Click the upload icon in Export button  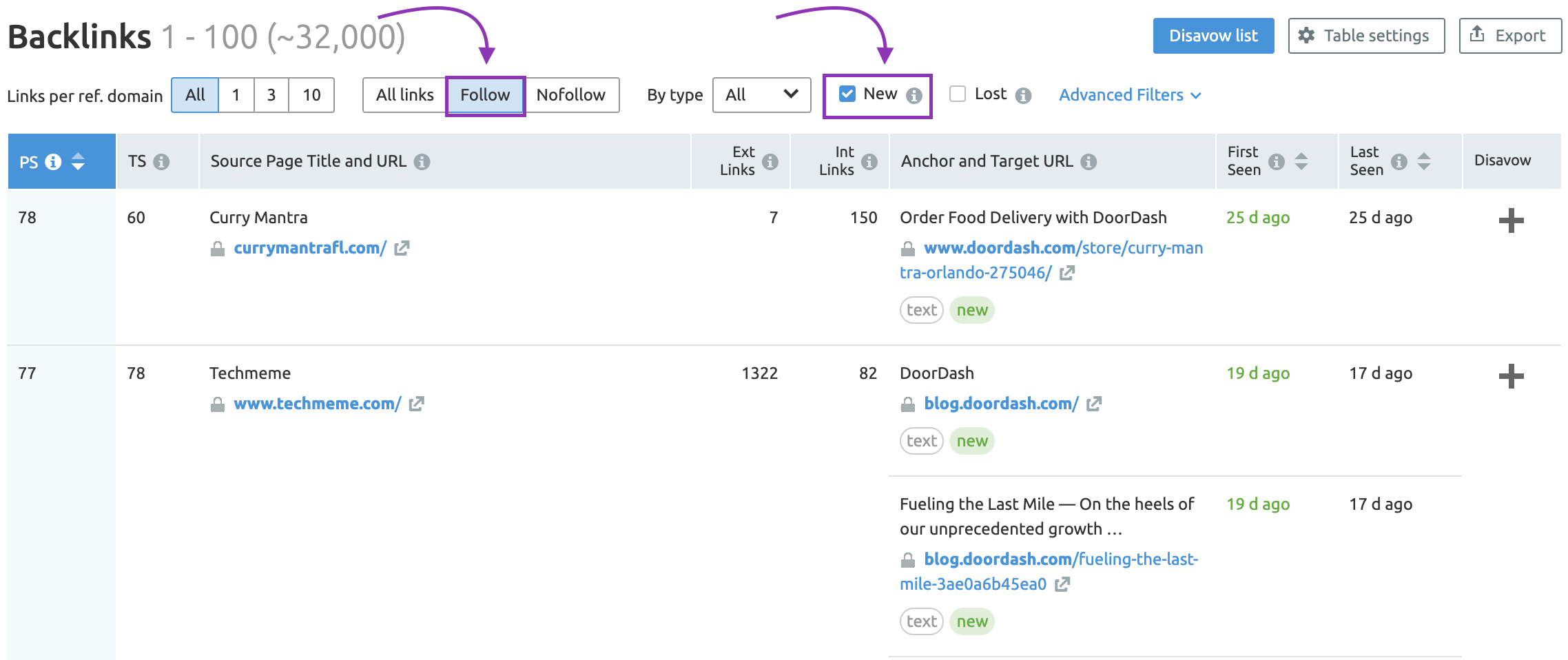pos(1477,34)
